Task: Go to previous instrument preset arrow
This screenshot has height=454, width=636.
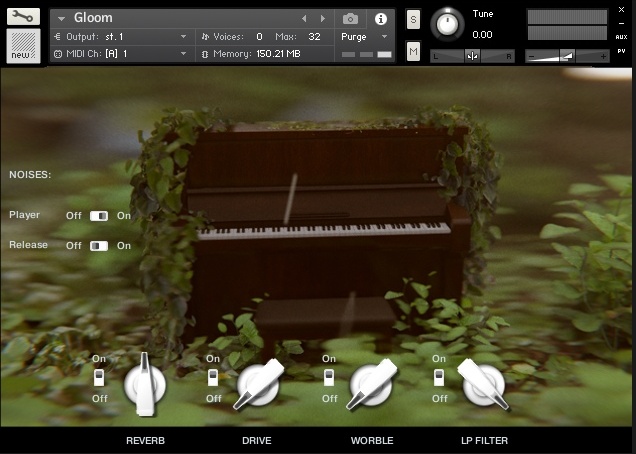Action: tap(305, 18)
